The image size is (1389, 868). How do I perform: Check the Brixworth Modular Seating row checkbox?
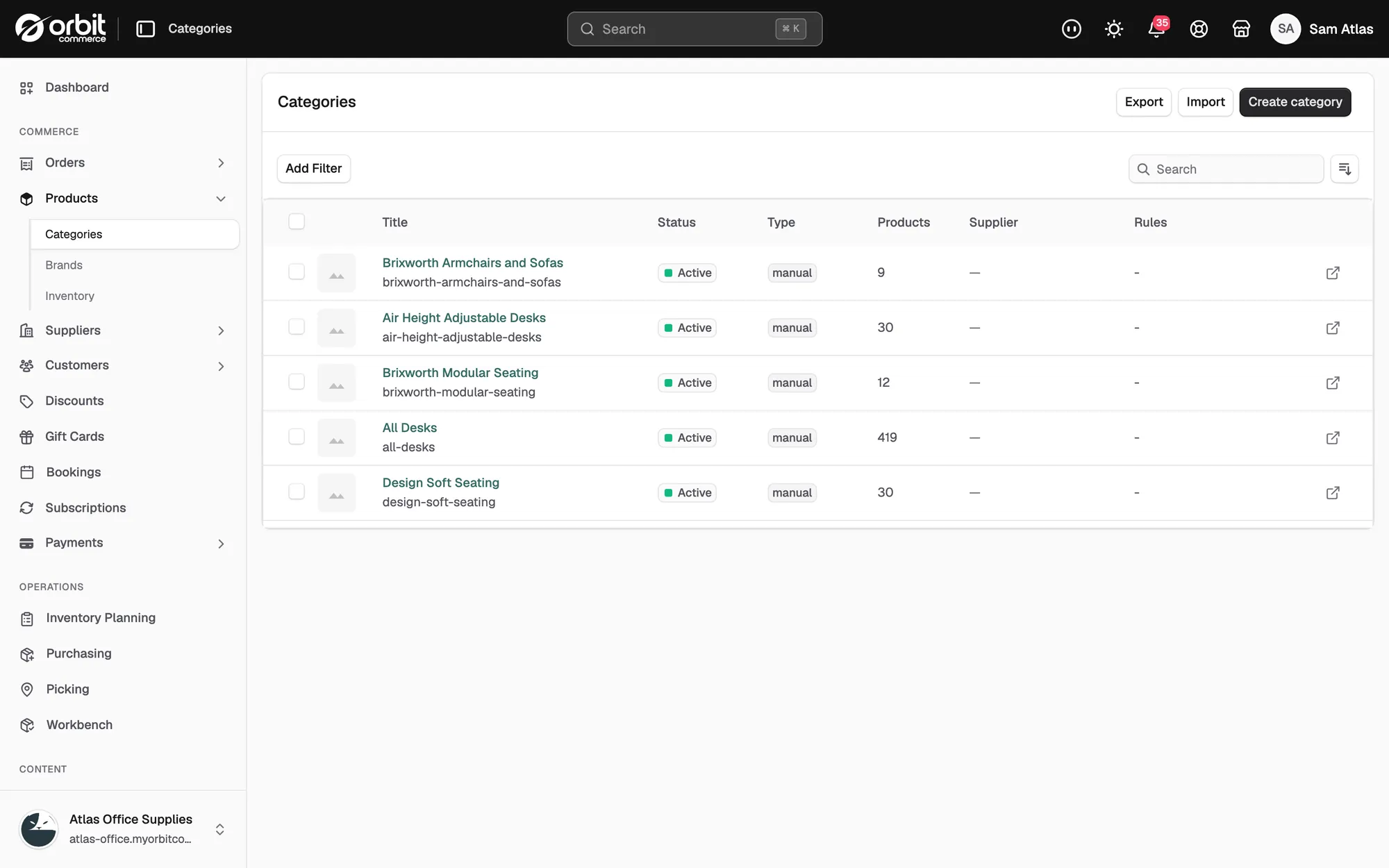[x=297, y=381]
